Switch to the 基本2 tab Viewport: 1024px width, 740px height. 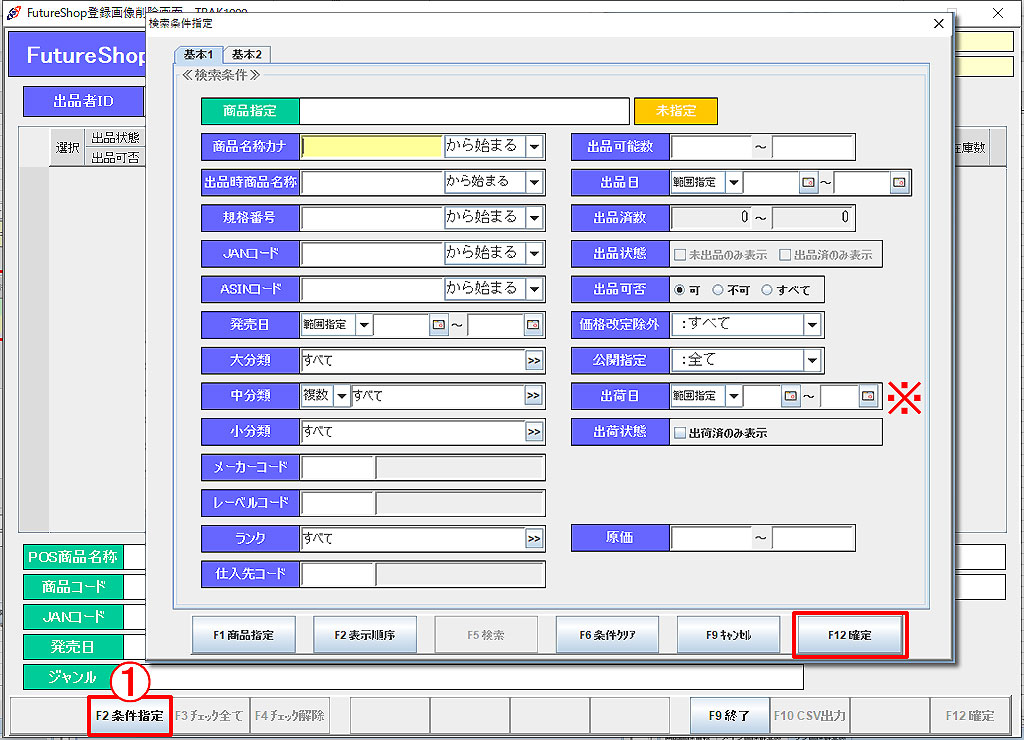(x=247, y=54)
